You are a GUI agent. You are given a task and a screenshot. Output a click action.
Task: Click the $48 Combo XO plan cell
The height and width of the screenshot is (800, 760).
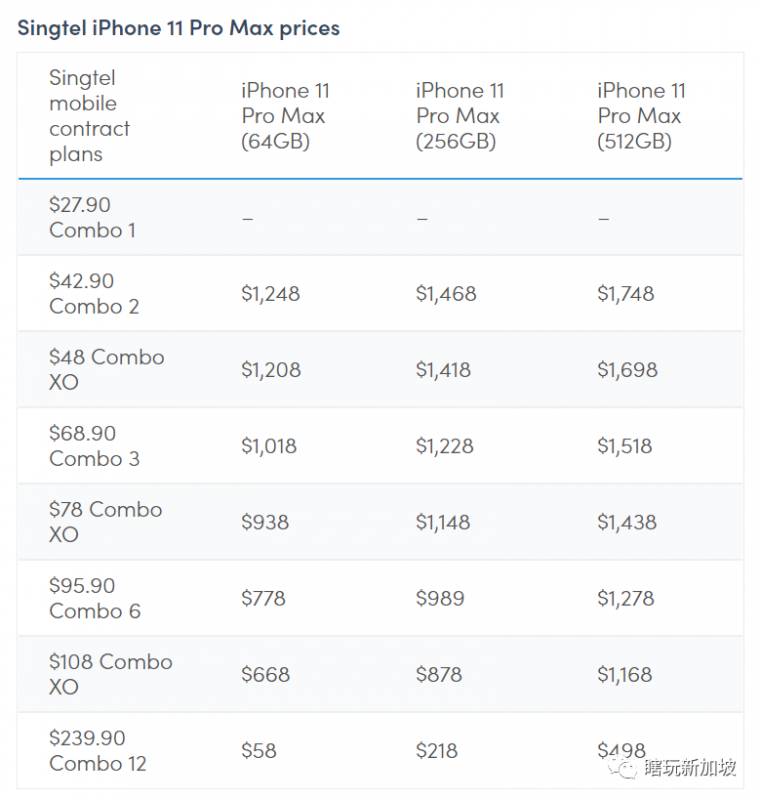(x=106, y=369)
